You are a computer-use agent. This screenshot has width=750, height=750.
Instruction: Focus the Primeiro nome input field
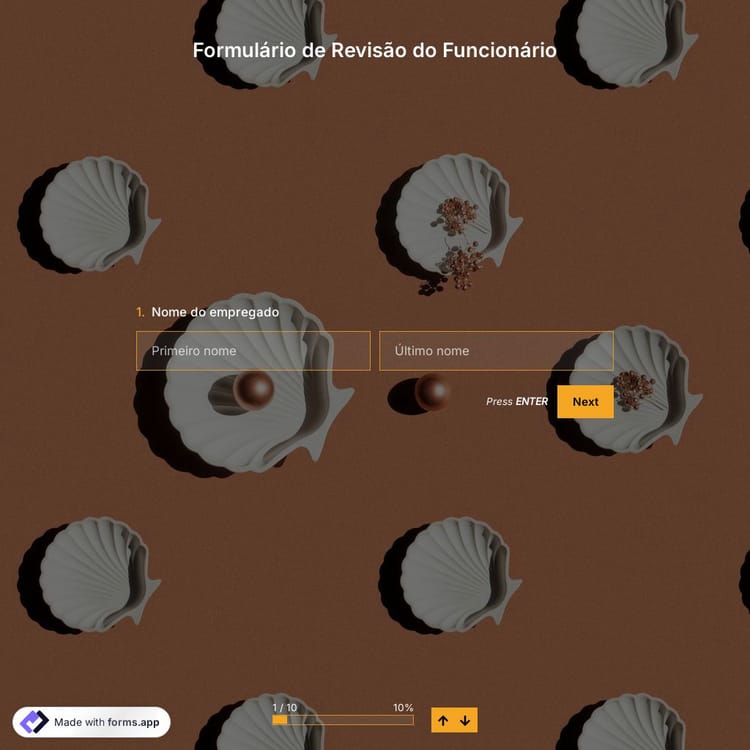click(253, 351)
